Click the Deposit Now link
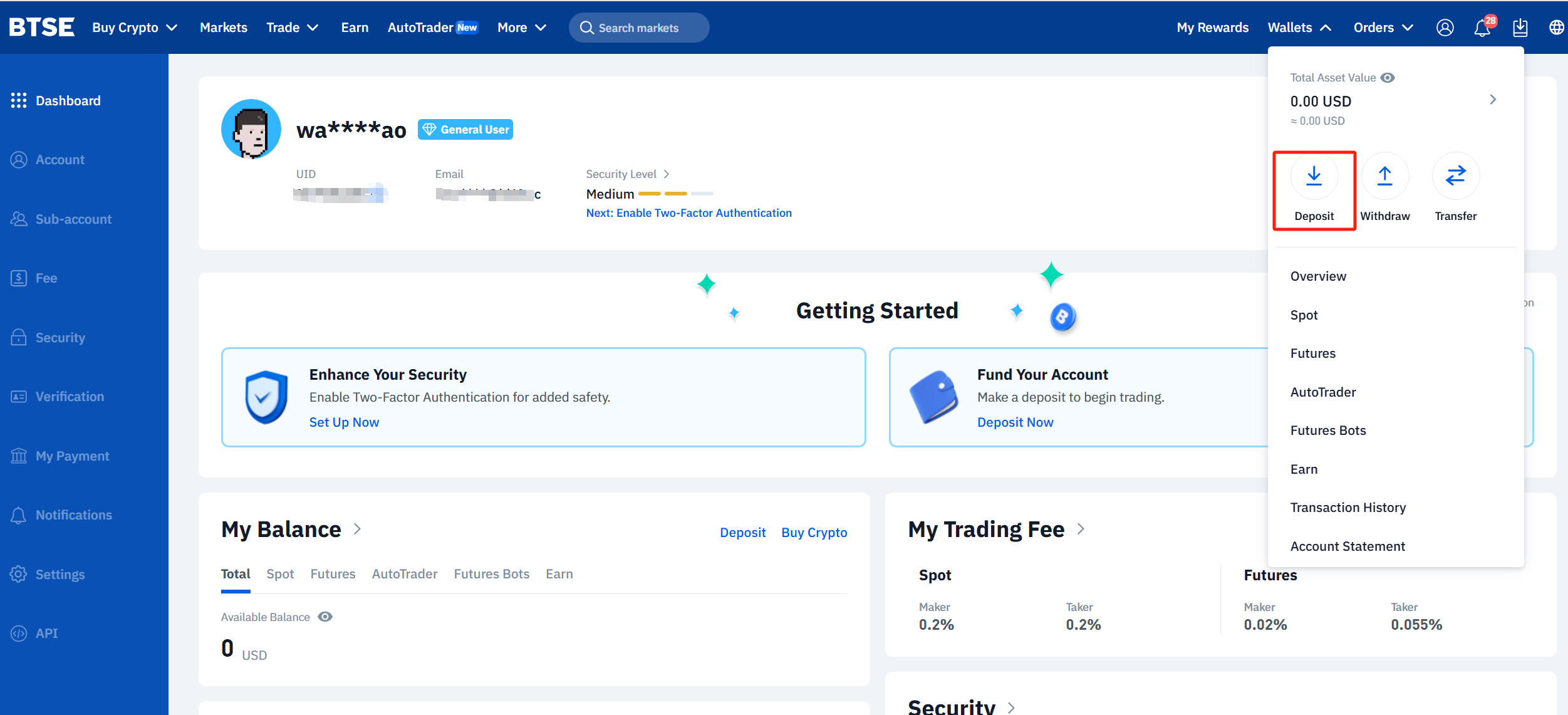This screenshot has width=1568, height=715. (1015, 422)
